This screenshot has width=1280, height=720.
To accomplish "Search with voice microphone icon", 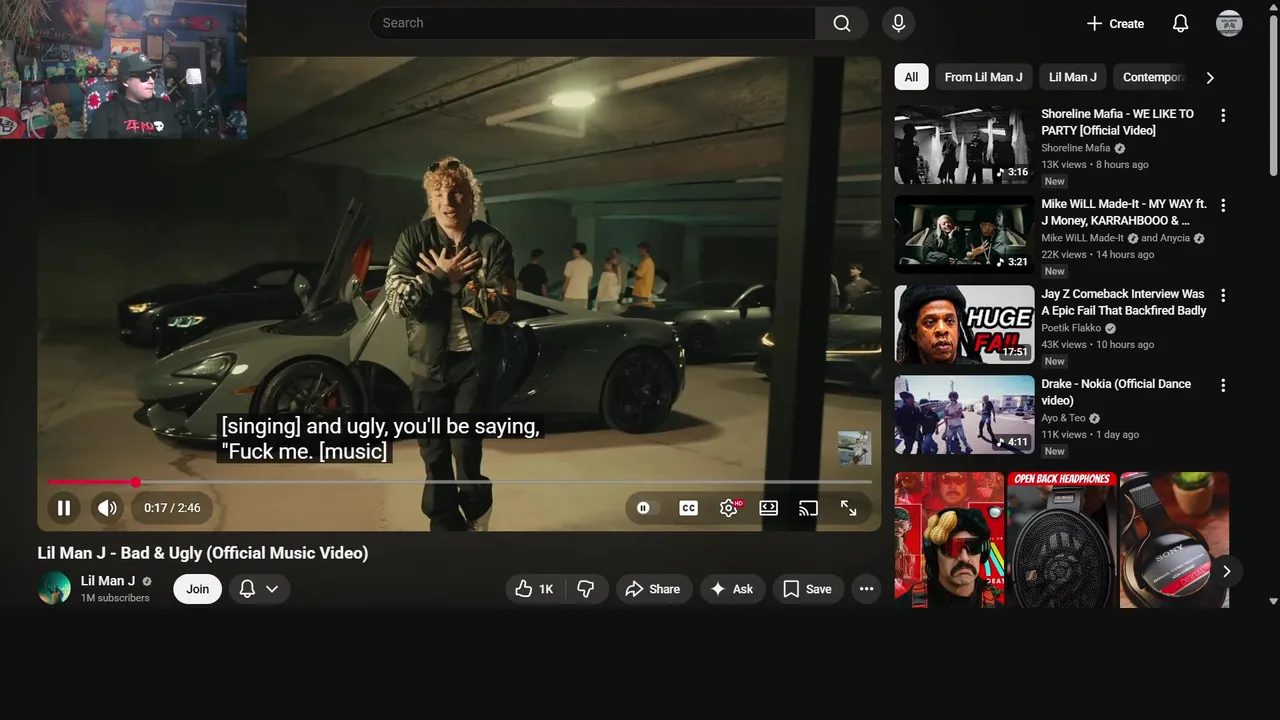I will click(898, 23).
